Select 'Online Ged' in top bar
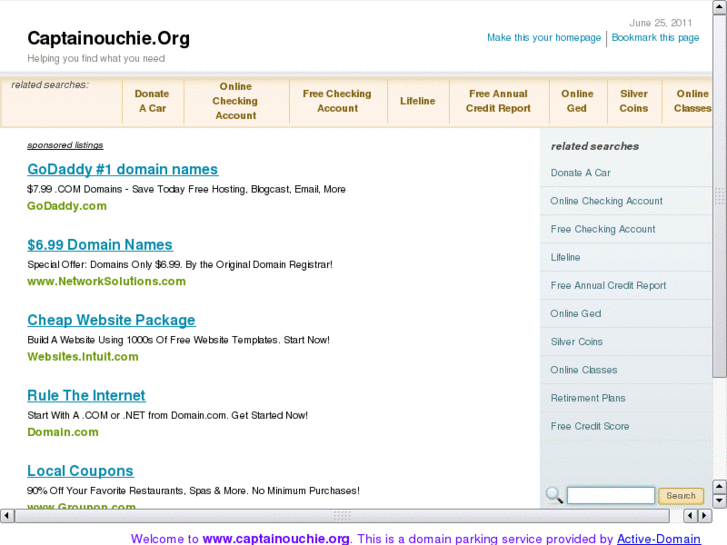The height and width of the screenshot is (545, 727). coord(577,101)
